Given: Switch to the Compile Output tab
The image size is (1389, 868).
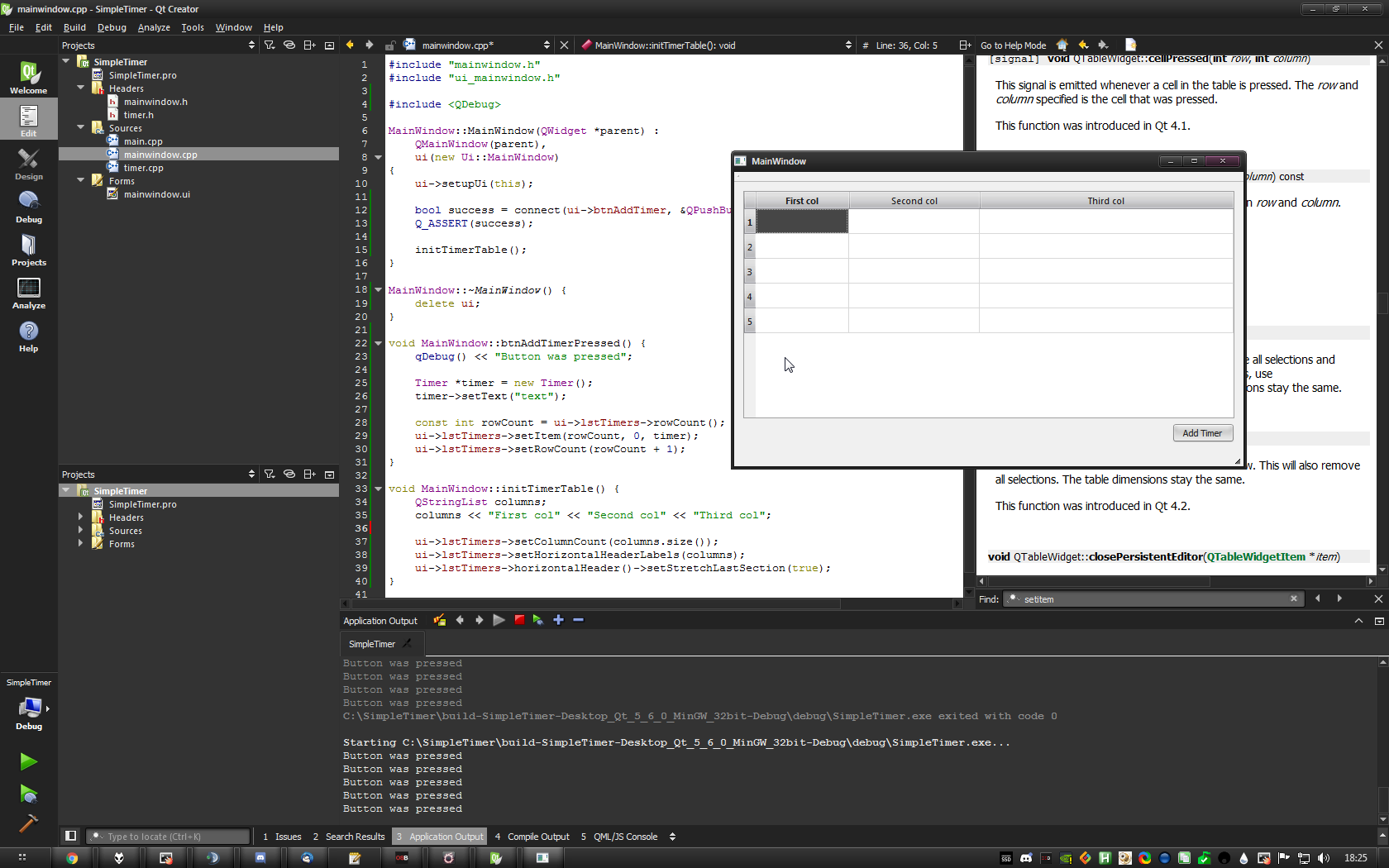Looking at the screenshot, I should [x=537, y=837].
